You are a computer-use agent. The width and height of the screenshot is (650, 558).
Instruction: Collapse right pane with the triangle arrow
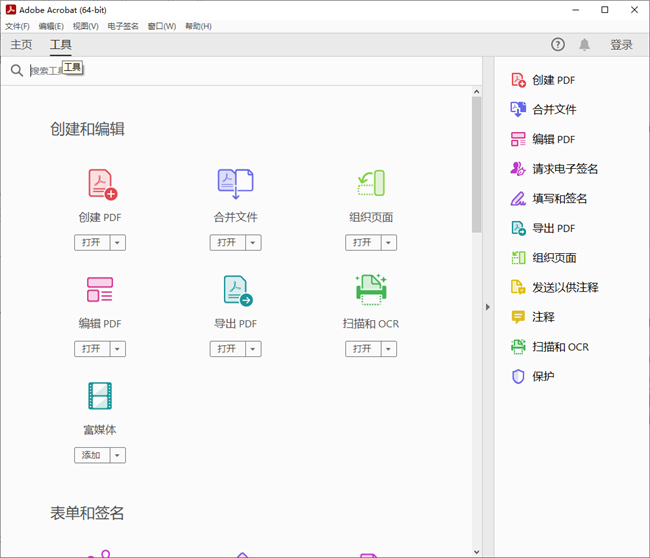tap(488, 307)
